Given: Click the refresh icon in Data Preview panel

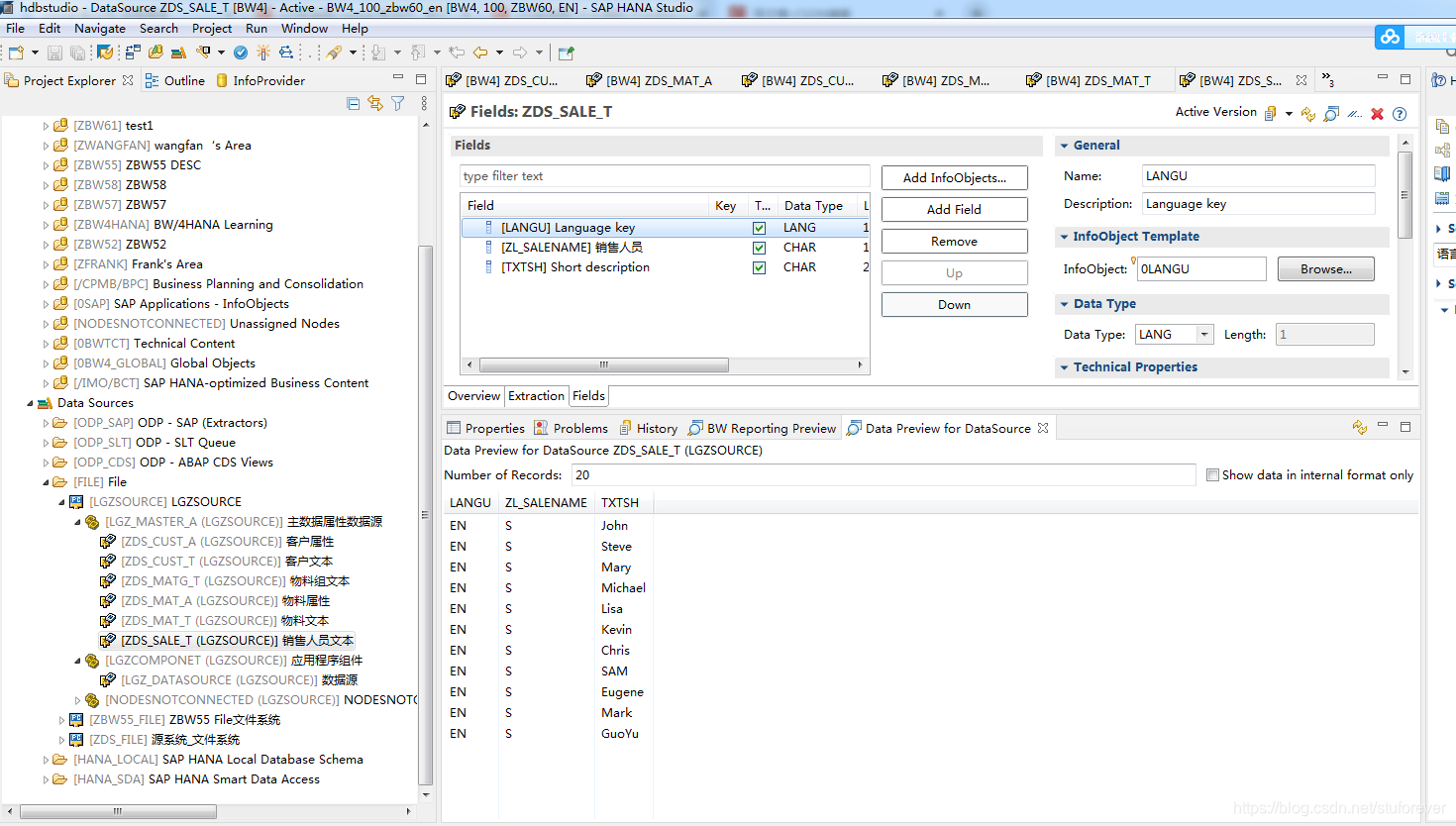Looking at the screenshot, I should coord(1360,427).
